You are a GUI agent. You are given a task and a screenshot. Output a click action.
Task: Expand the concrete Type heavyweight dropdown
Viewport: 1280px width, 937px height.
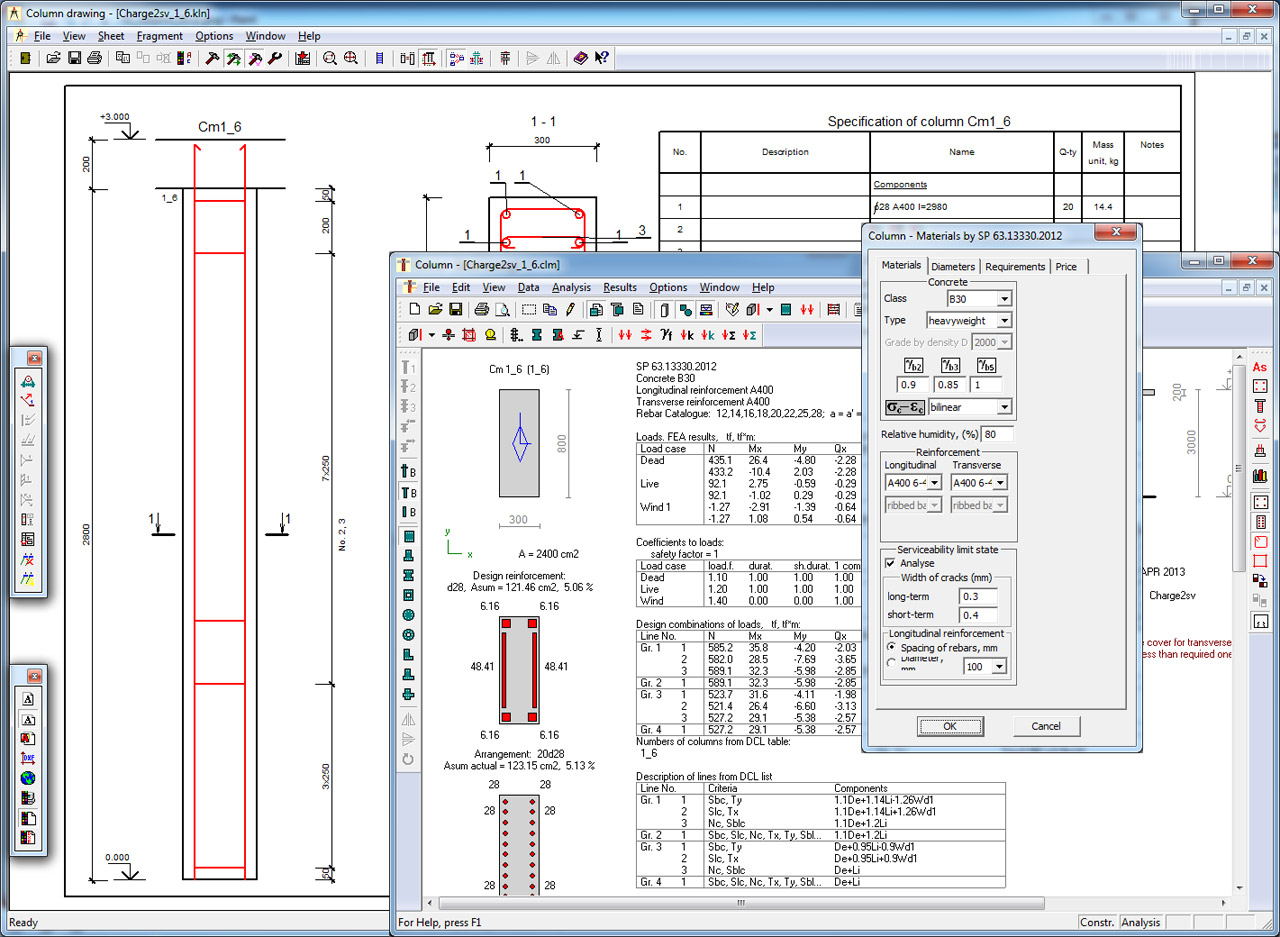coord(1004,321)
